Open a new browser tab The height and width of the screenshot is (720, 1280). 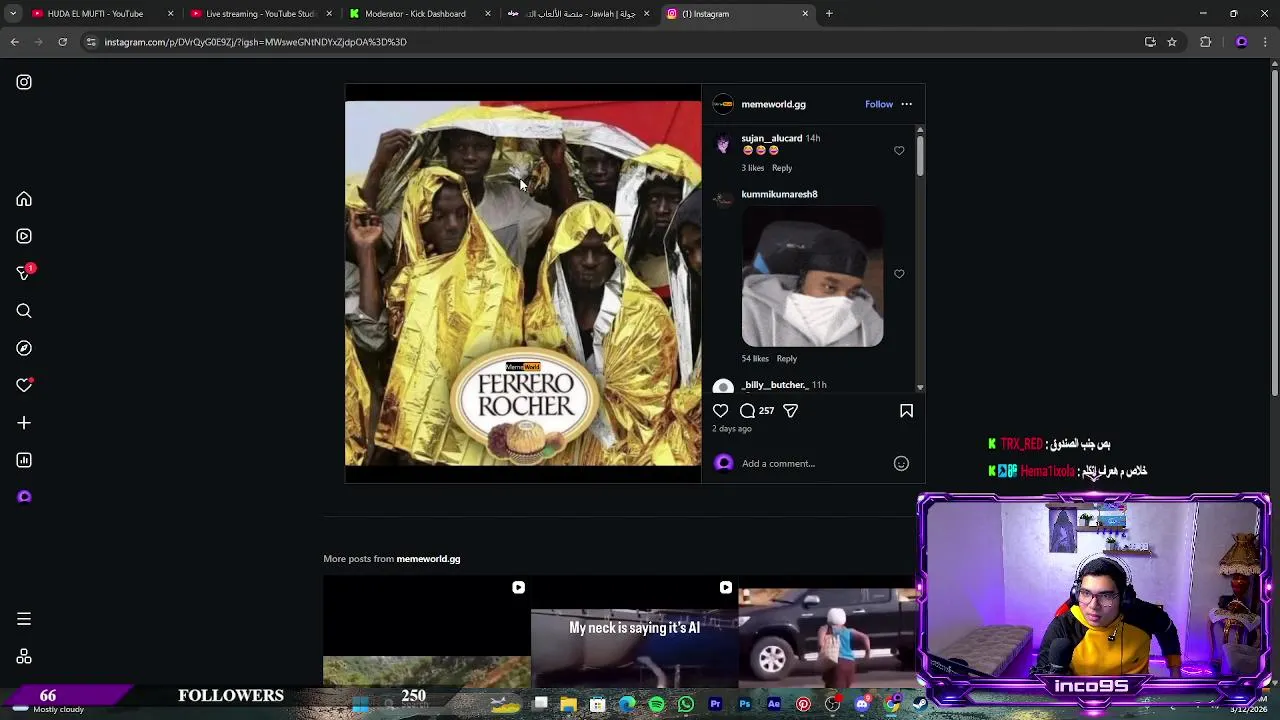(x=829, y=14)
